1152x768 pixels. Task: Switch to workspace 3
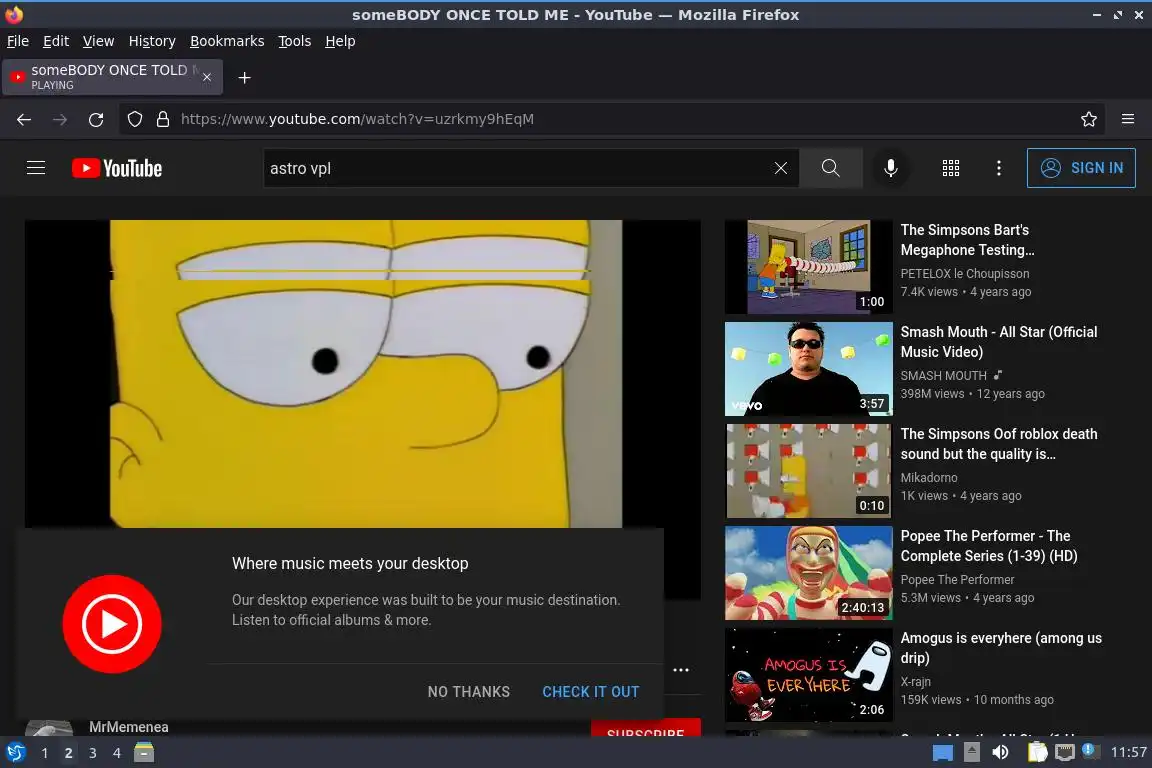(93, 753)
